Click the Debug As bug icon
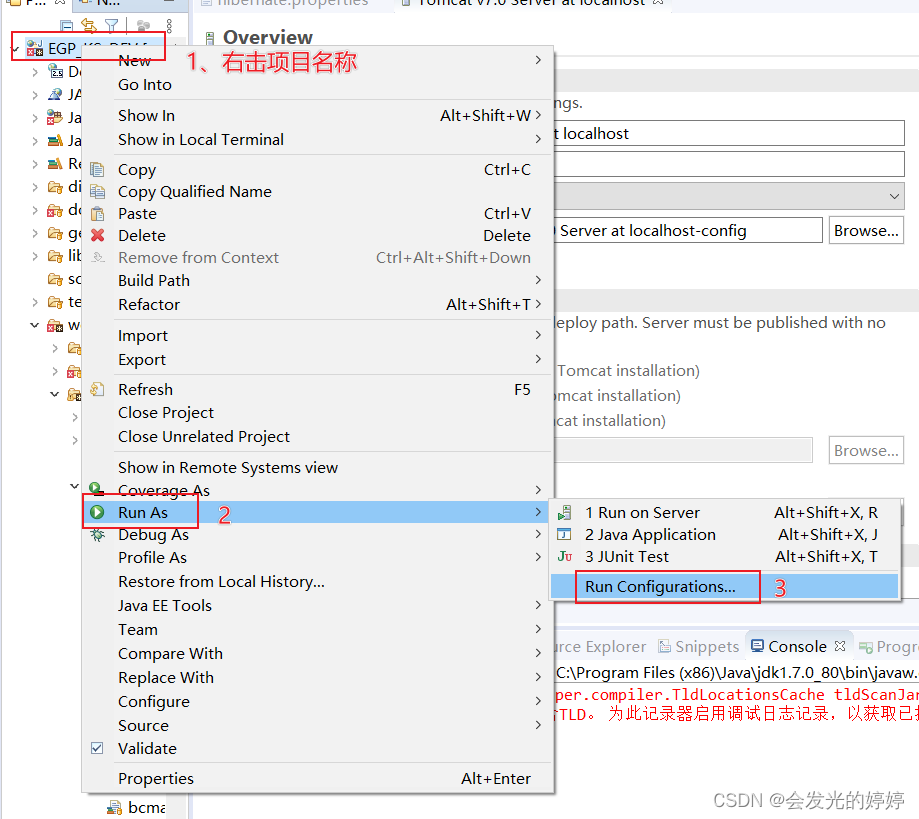The width and height of the screenshot is (919, 819). 97,534
